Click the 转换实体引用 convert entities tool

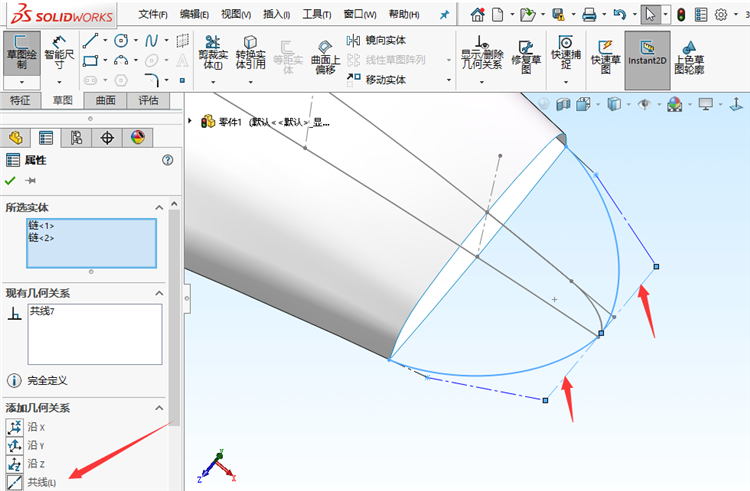coord(250,53)
